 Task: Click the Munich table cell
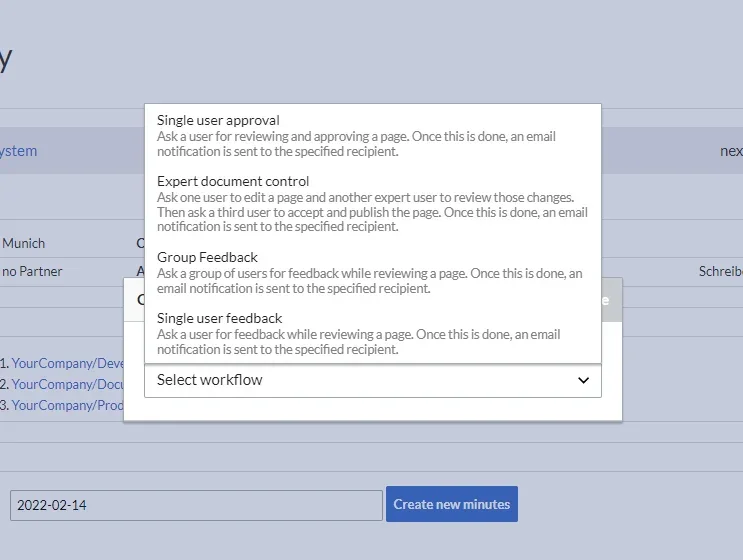(24, 243)
